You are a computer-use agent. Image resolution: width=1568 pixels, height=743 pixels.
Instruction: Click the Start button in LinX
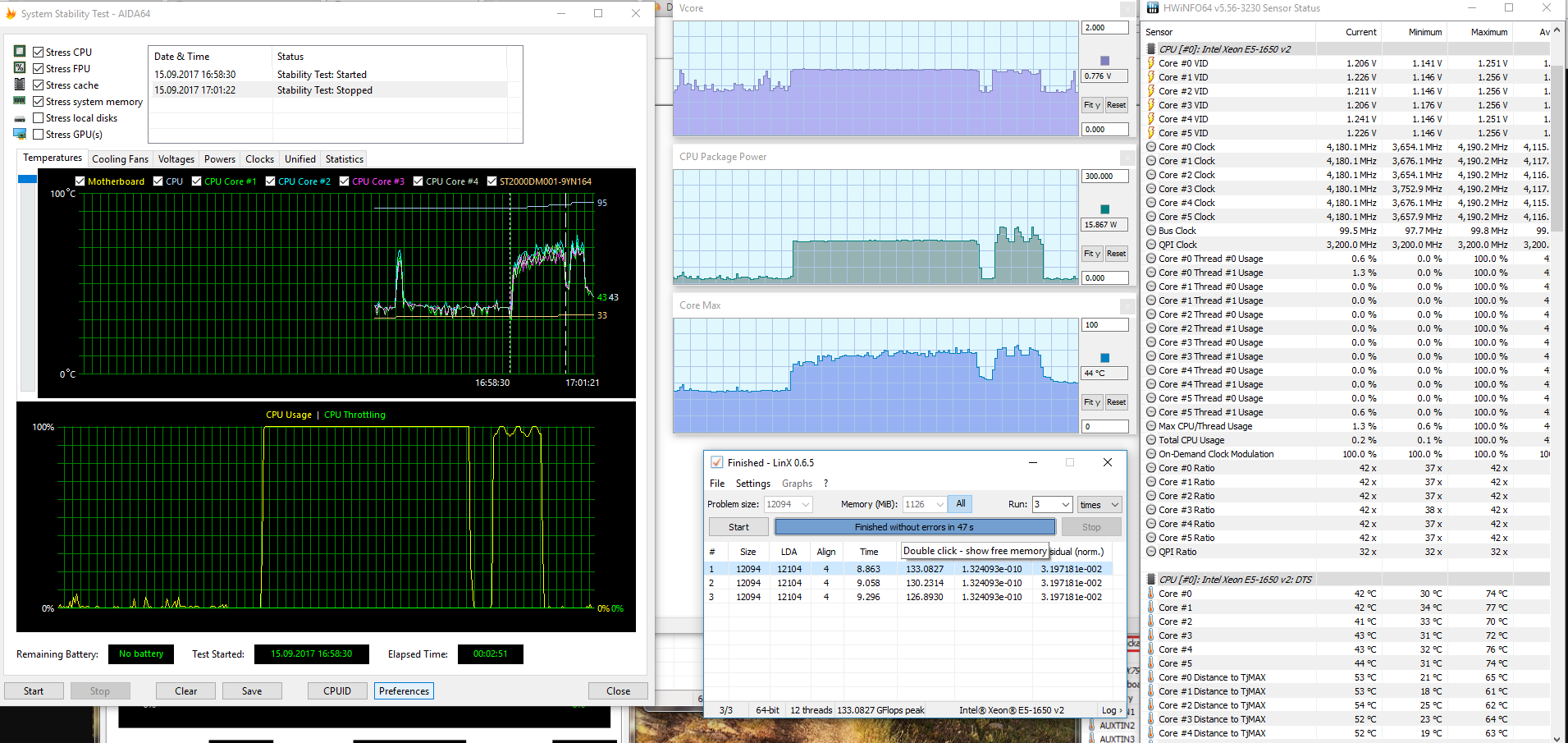click(x=738, y=527)
